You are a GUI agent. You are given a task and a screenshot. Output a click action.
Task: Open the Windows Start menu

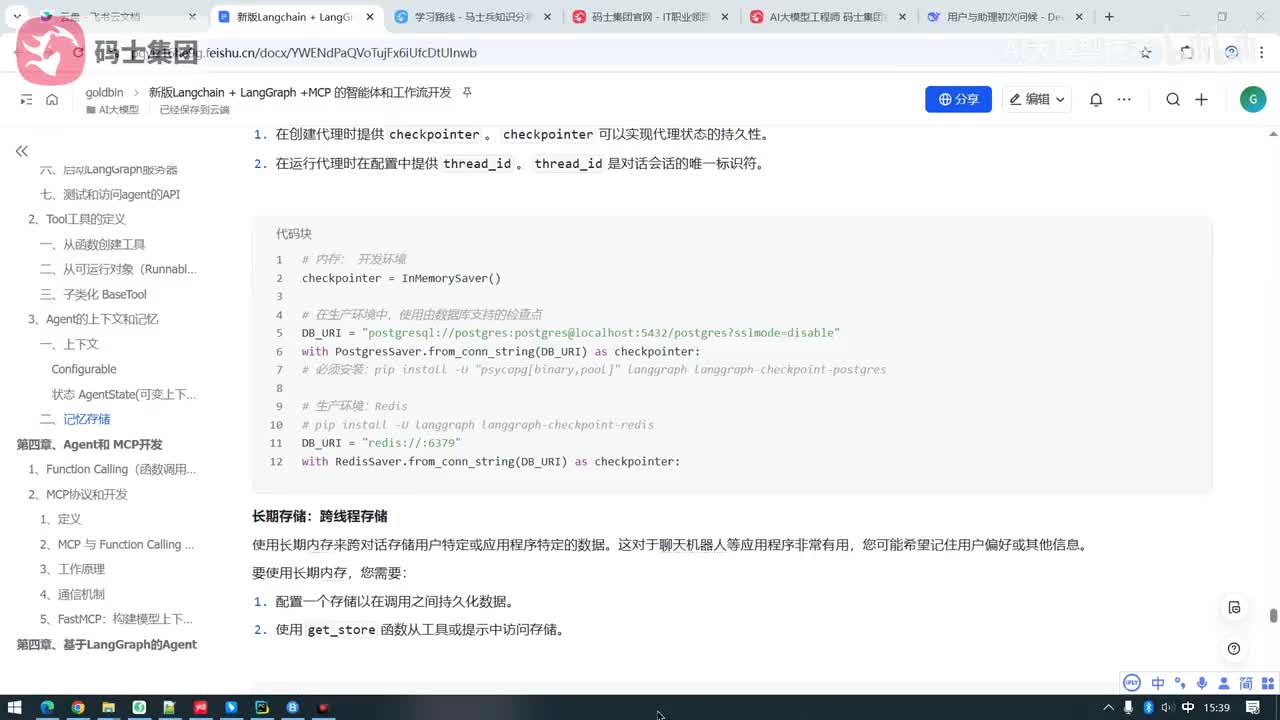(x=16, y=708)
